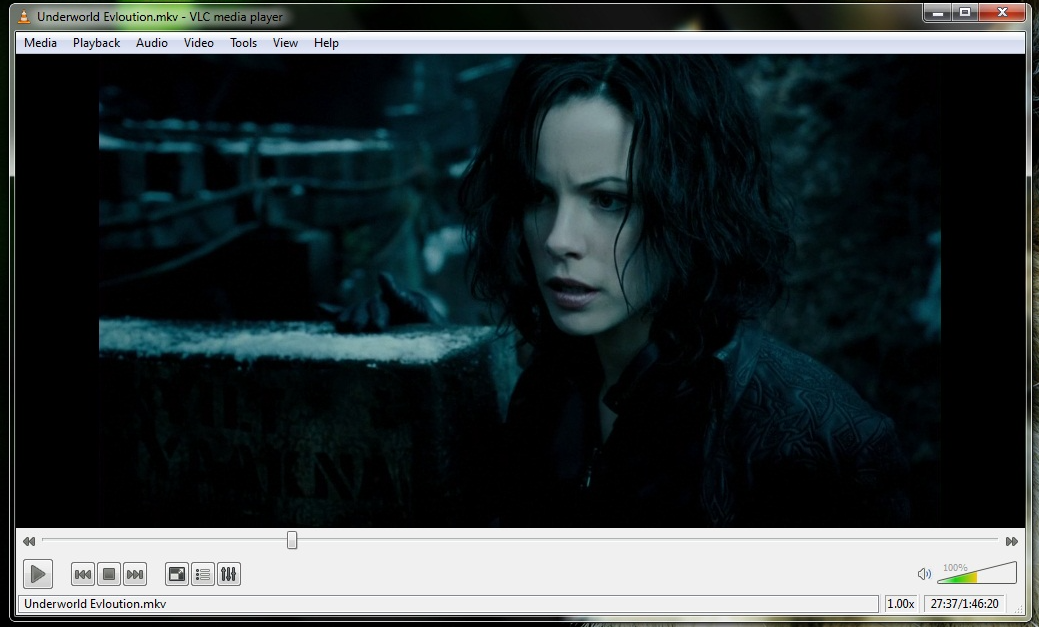
Task: Open the View menu
Action: [285, 42]
